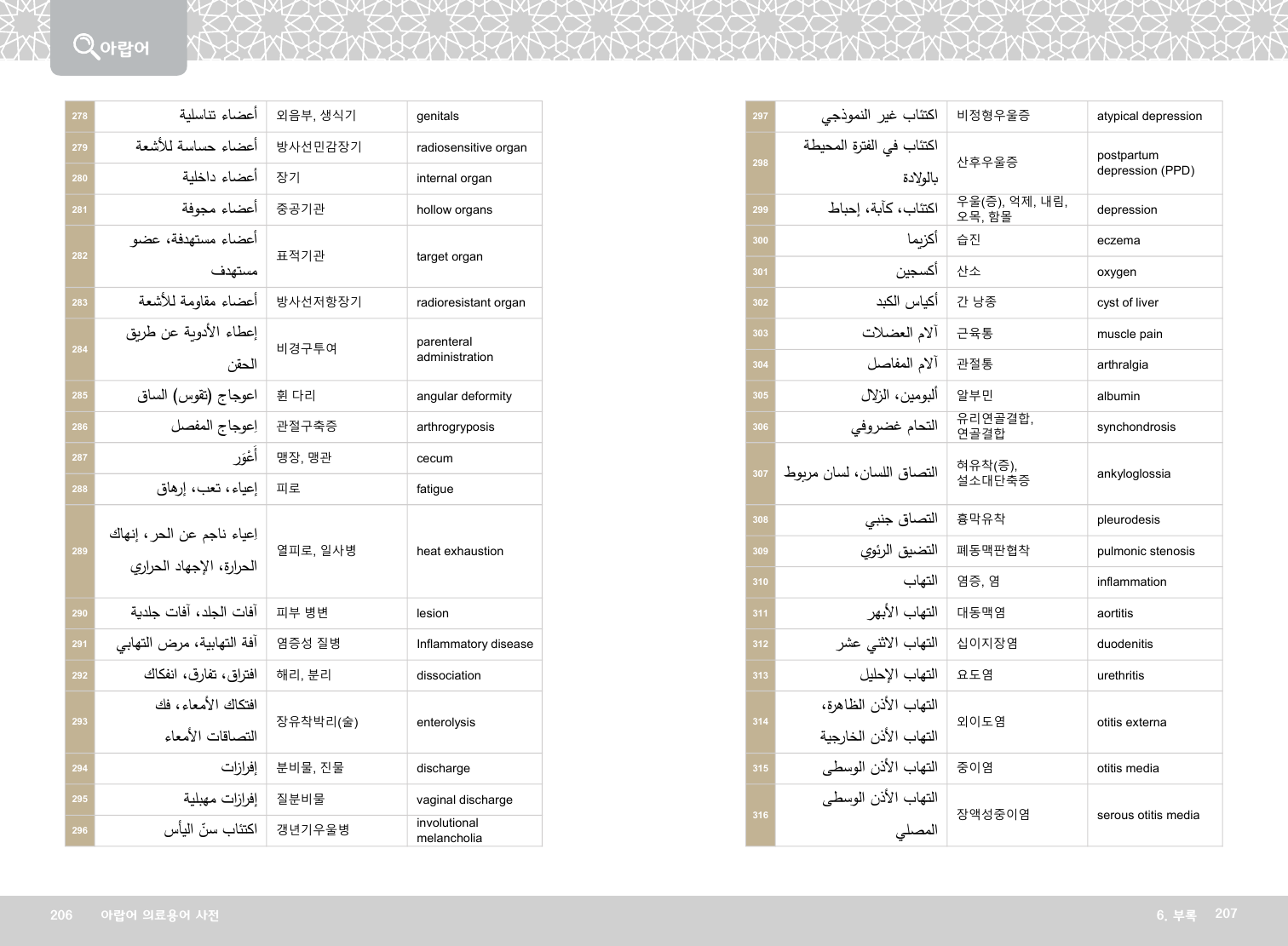The width and height of the screenshot is (1288, 946).
Task: Click the 'heat exhaustion' entry
Action: tap(459, 551)
